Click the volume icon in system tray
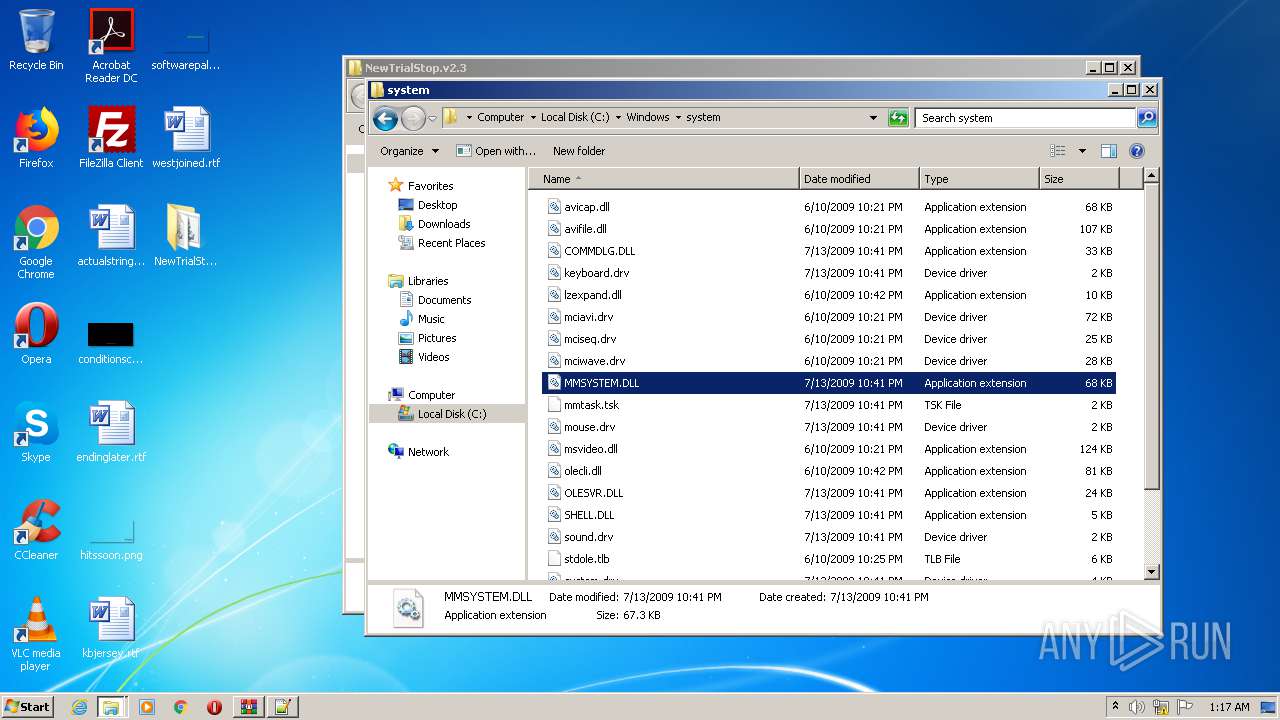1280x720 pixels. tap(1137, 707)
